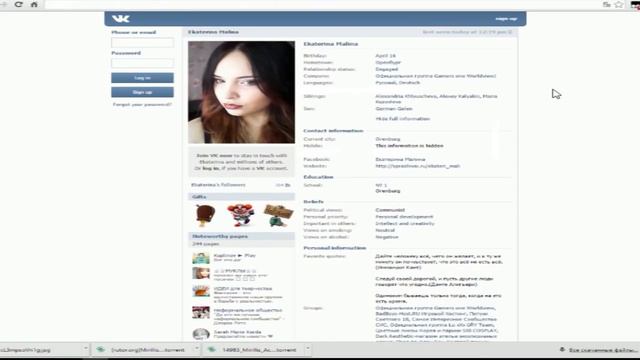
Task: Click the torrent icon of the 14983 download
Action: coord(212,350)
